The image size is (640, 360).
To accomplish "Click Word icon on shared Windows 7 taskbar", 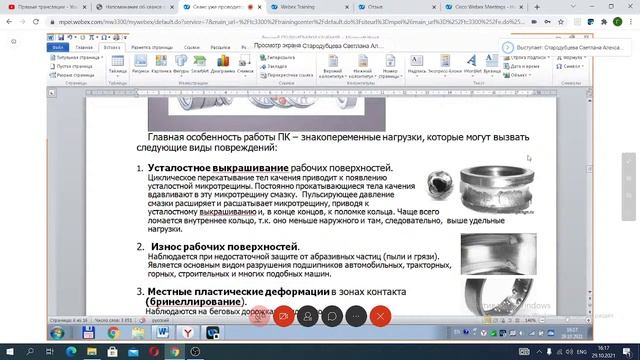I will pyautogui.click(x=162, y=333).
